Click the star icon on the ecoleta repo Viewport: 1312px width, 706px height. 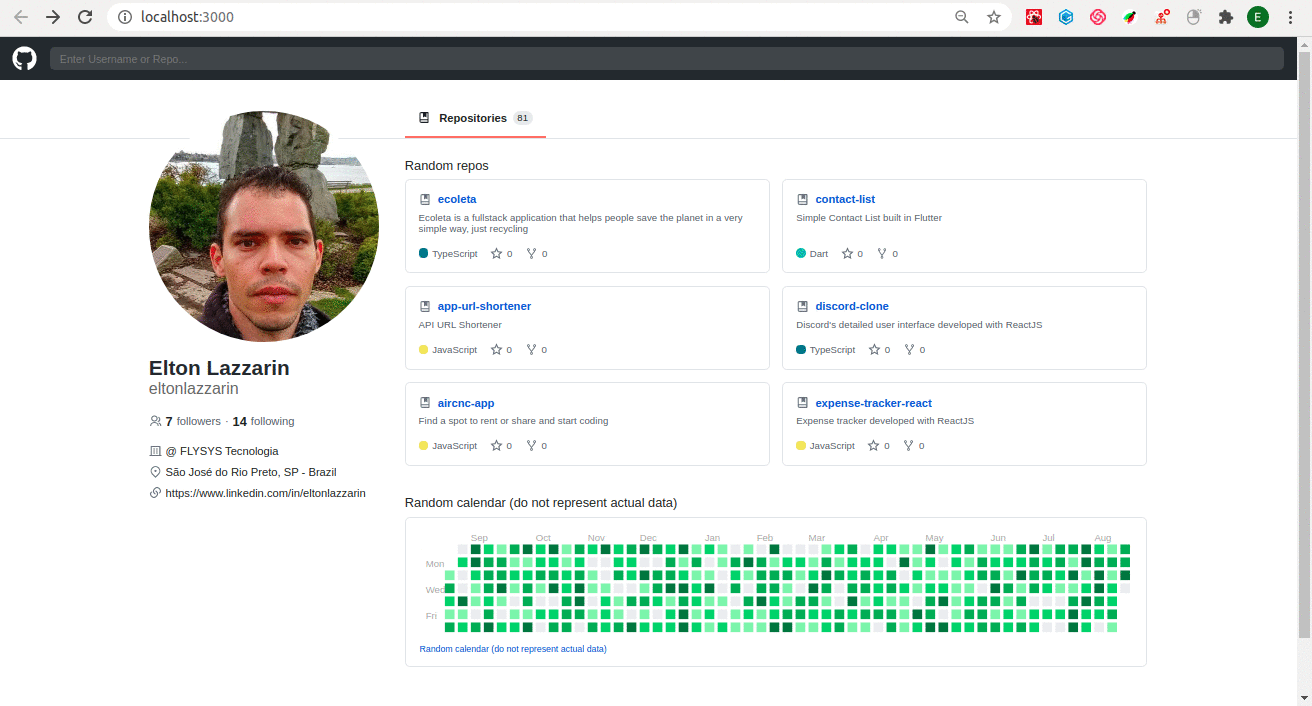coord(496,254)
